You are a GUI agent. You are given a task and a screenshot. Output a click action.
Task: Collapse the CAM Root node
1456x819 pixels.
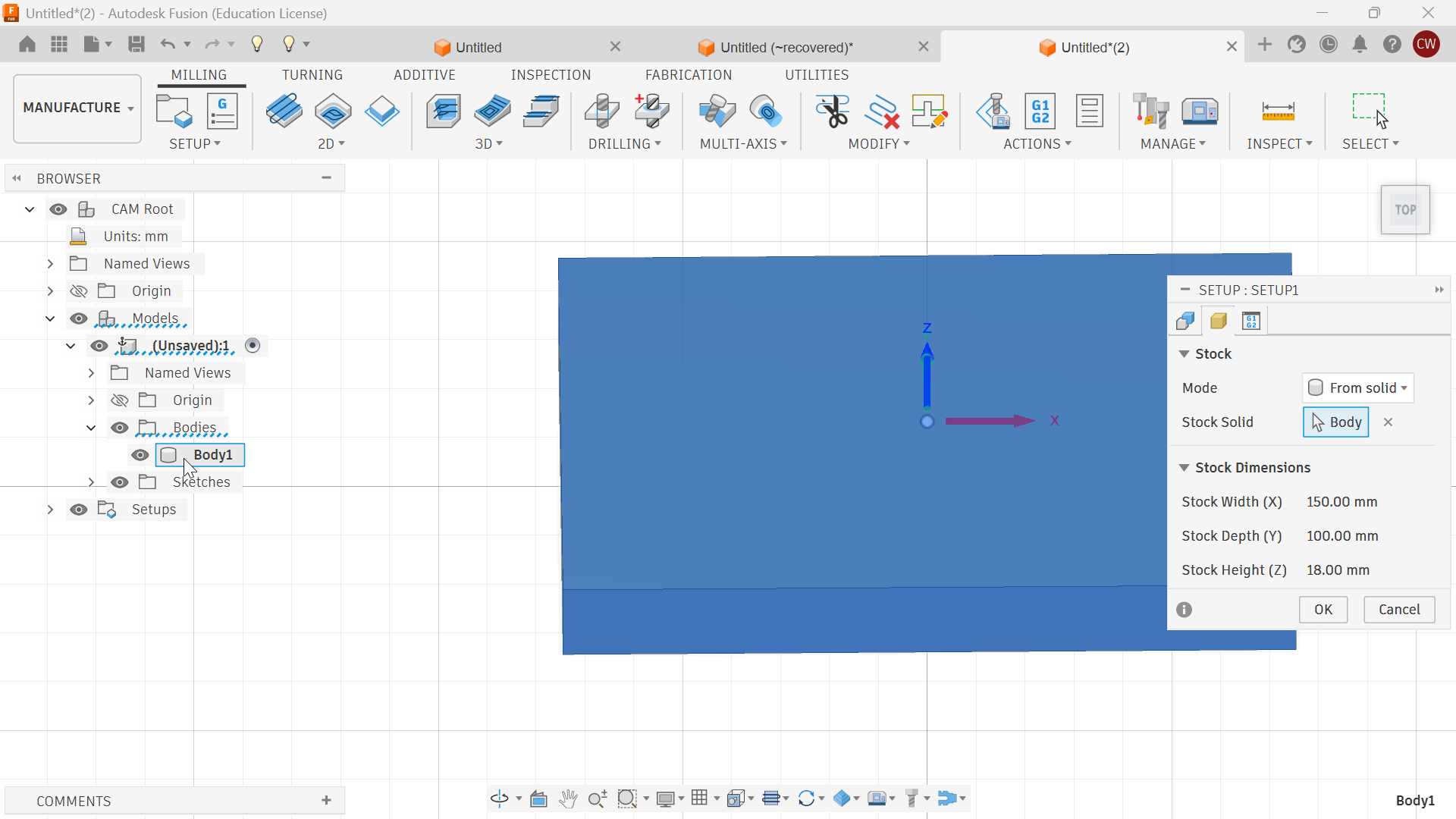coord(30,209)
